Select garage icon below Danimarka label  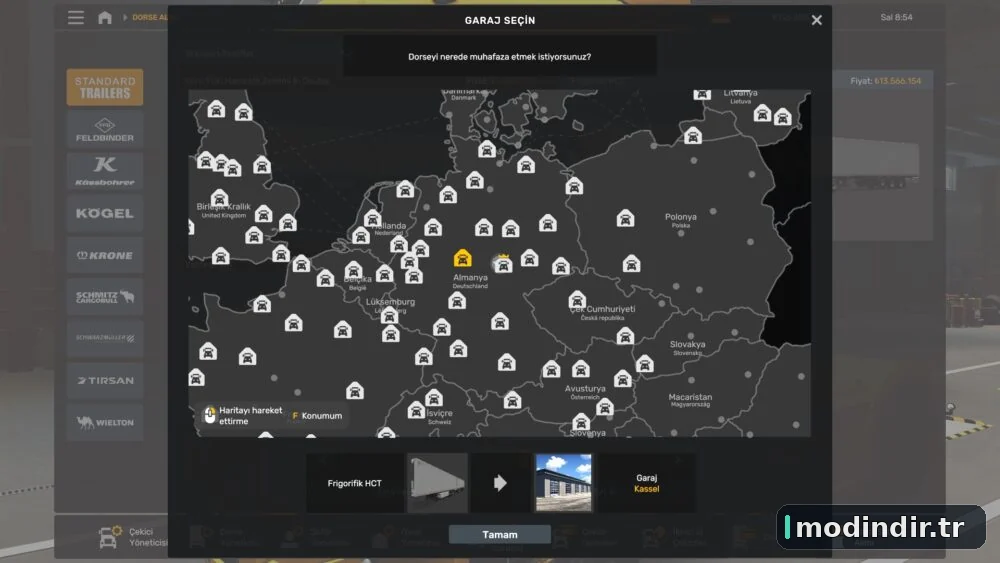click(487, 150)
